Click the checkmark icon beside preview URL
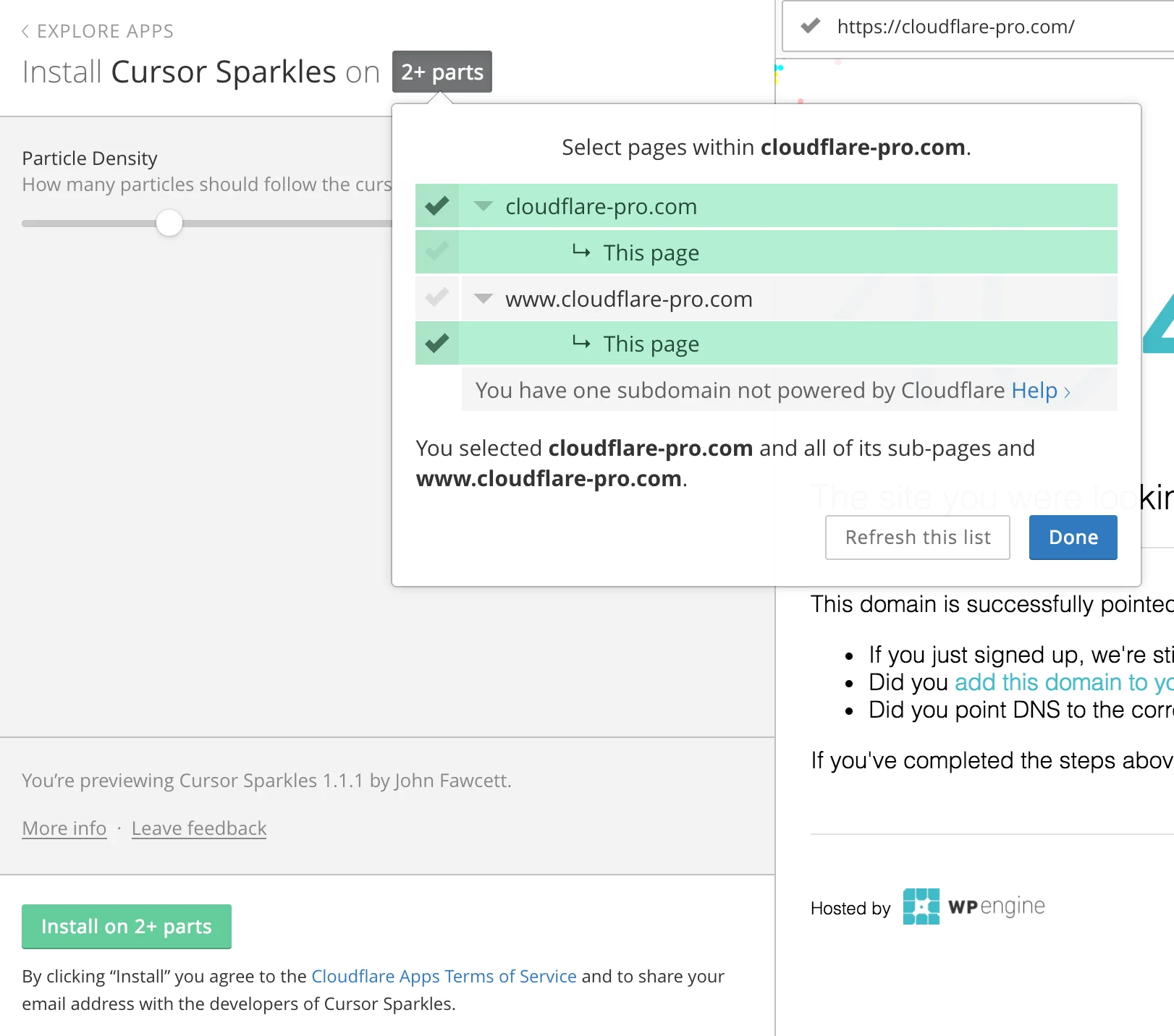The image size is (1174, 1036). pos(811,26)
